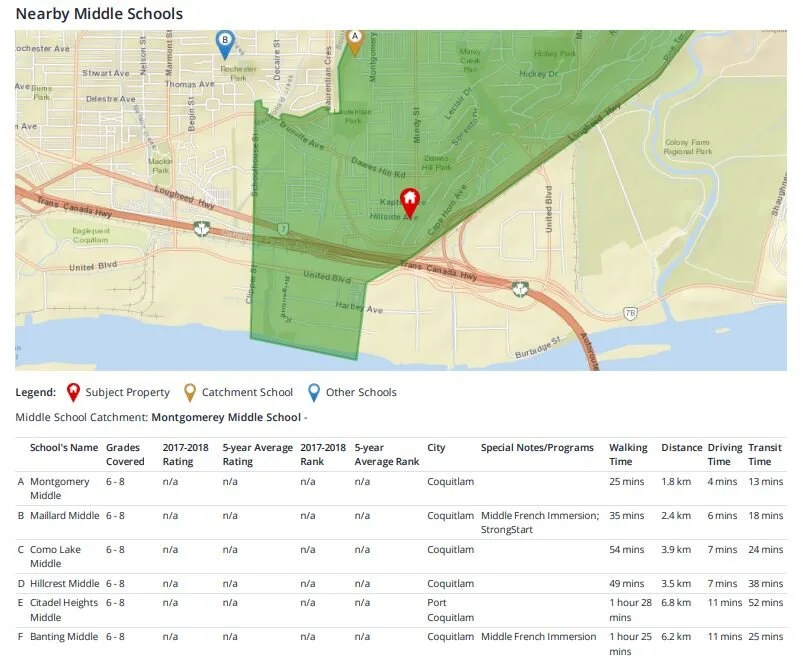
Task: Click the School's Name column header
Action: click(x=64, y=447)
